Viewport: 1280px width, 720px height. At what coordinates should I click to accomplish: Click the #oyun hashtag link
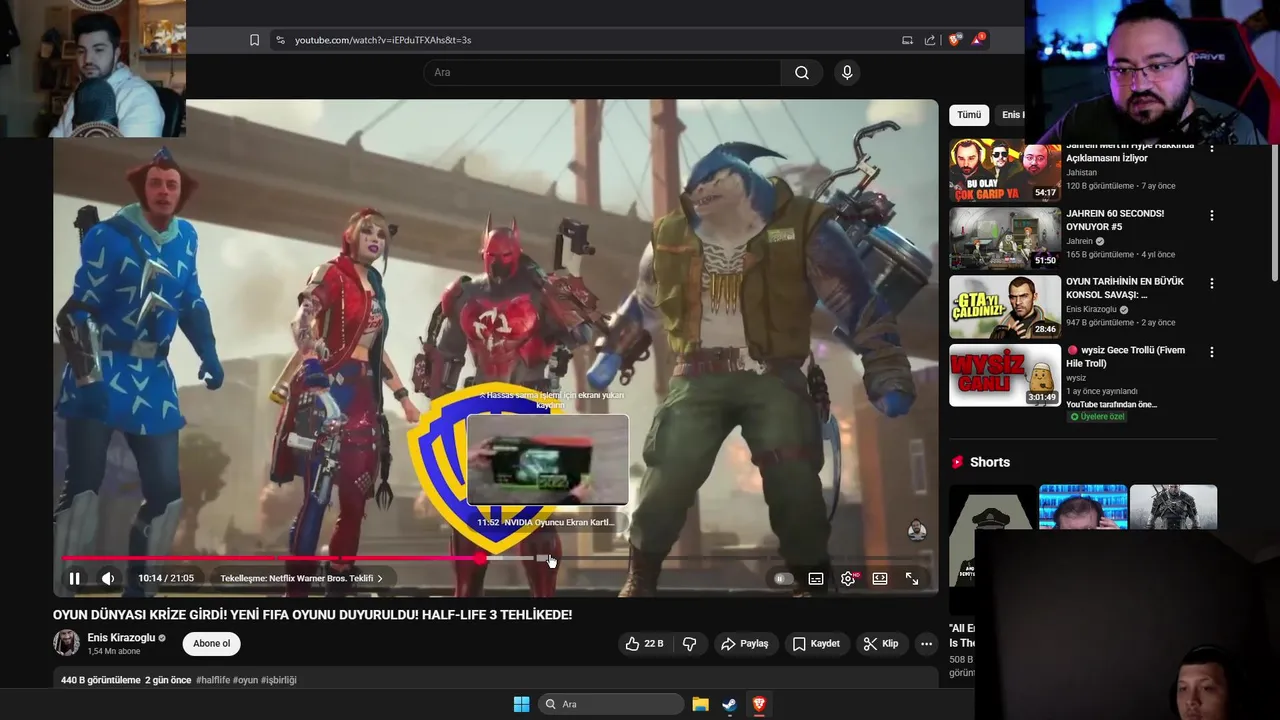coord(245,680)
